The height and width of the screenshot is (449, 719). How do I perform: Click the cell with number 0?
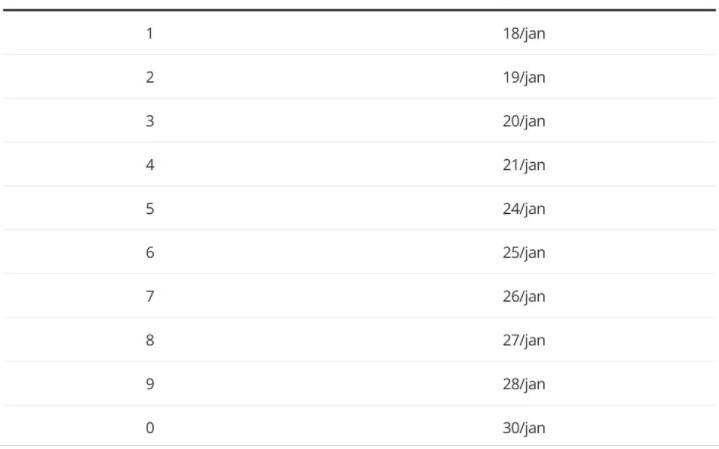pos(150,428)
